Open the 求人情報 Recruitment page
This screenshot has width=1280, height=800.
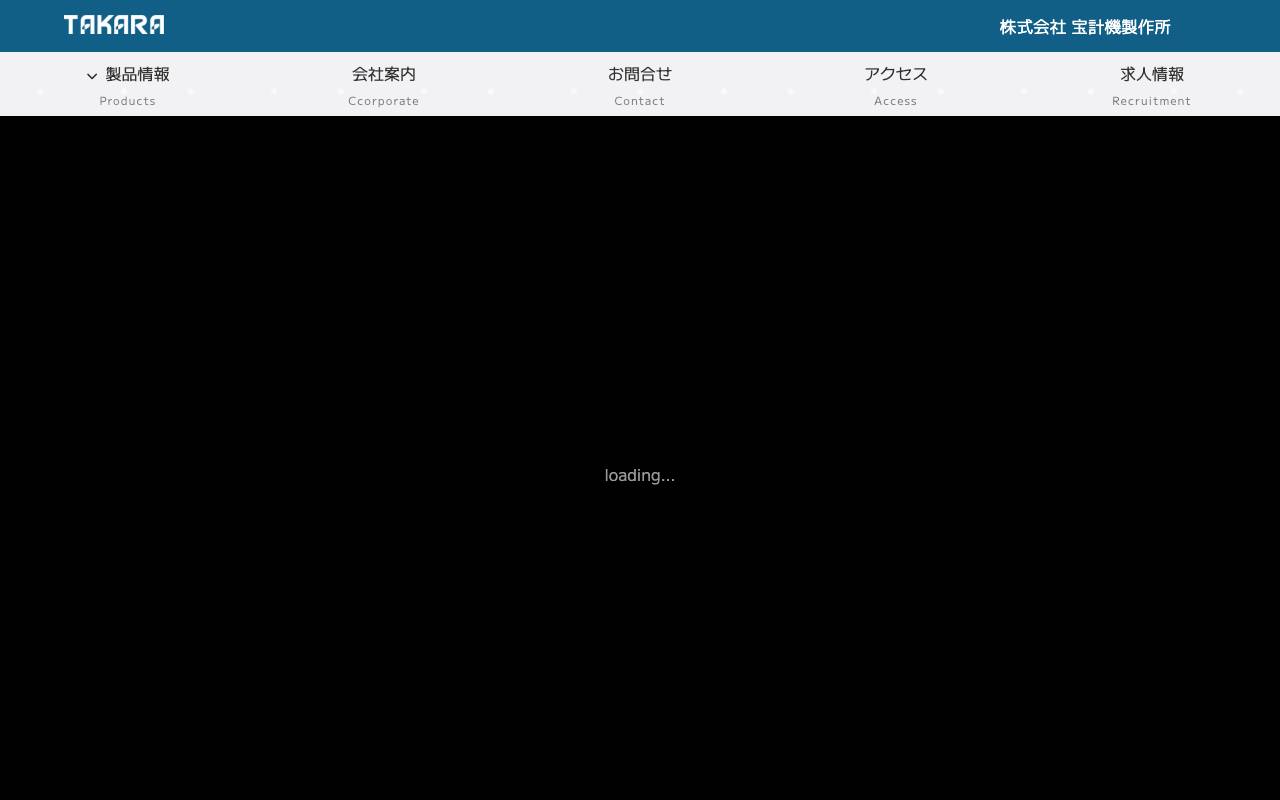tap(1152, 85)
